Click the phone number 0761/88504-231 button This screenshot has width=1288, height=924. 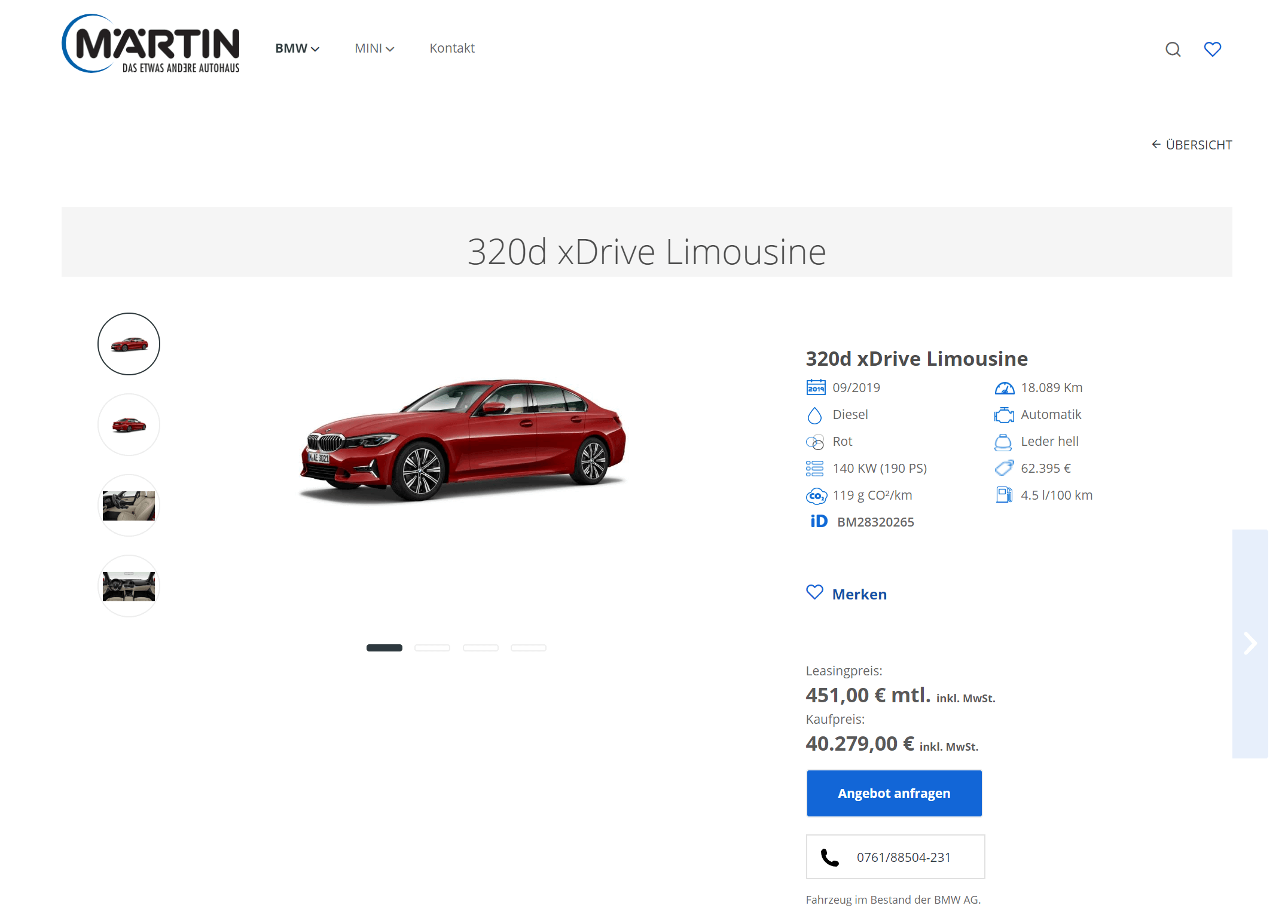pos(895,857)
